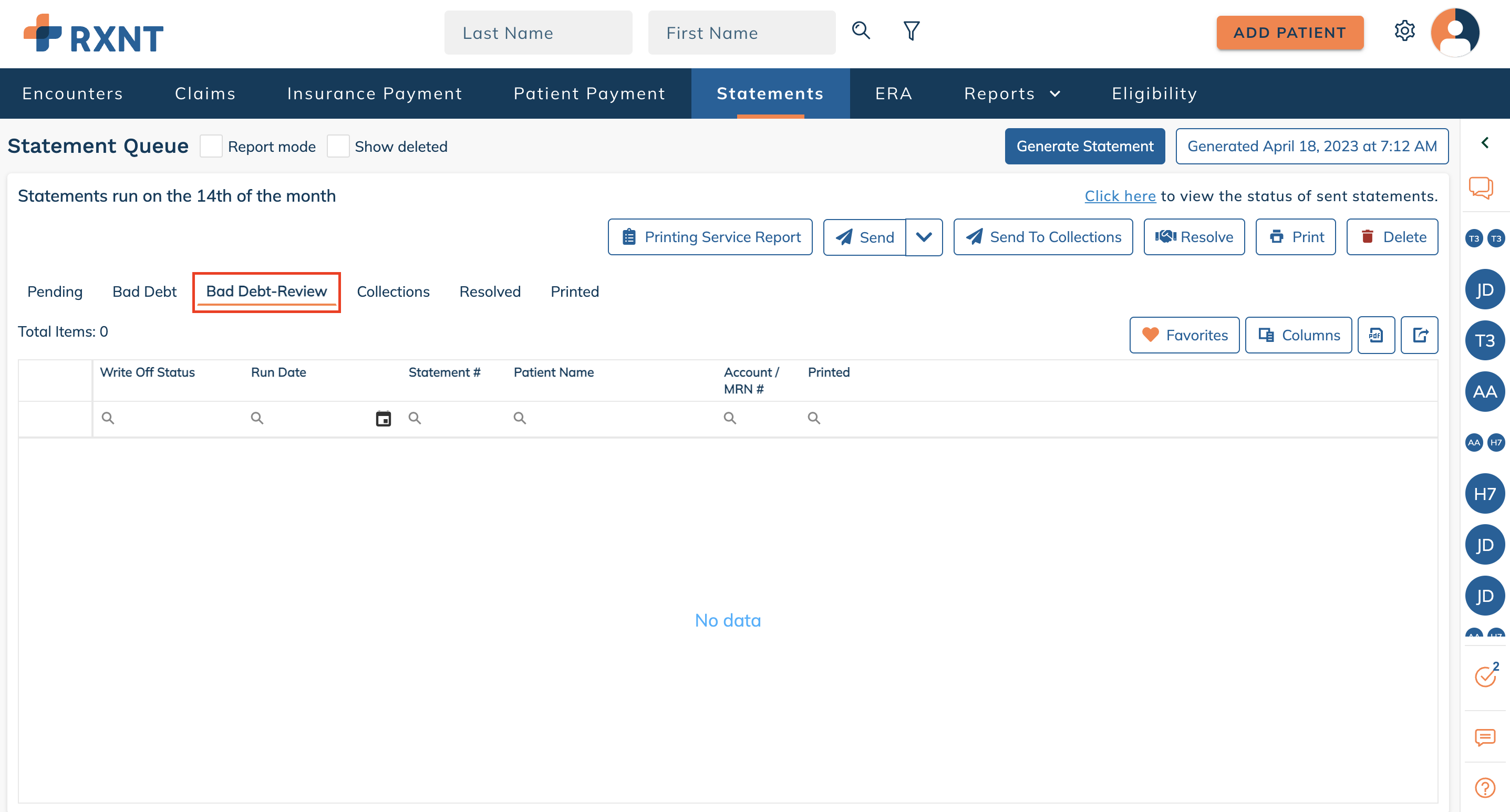Viewport: 1510px width, 812px height.
Task: Open Insurance Payment section
Action: point(375,93)
